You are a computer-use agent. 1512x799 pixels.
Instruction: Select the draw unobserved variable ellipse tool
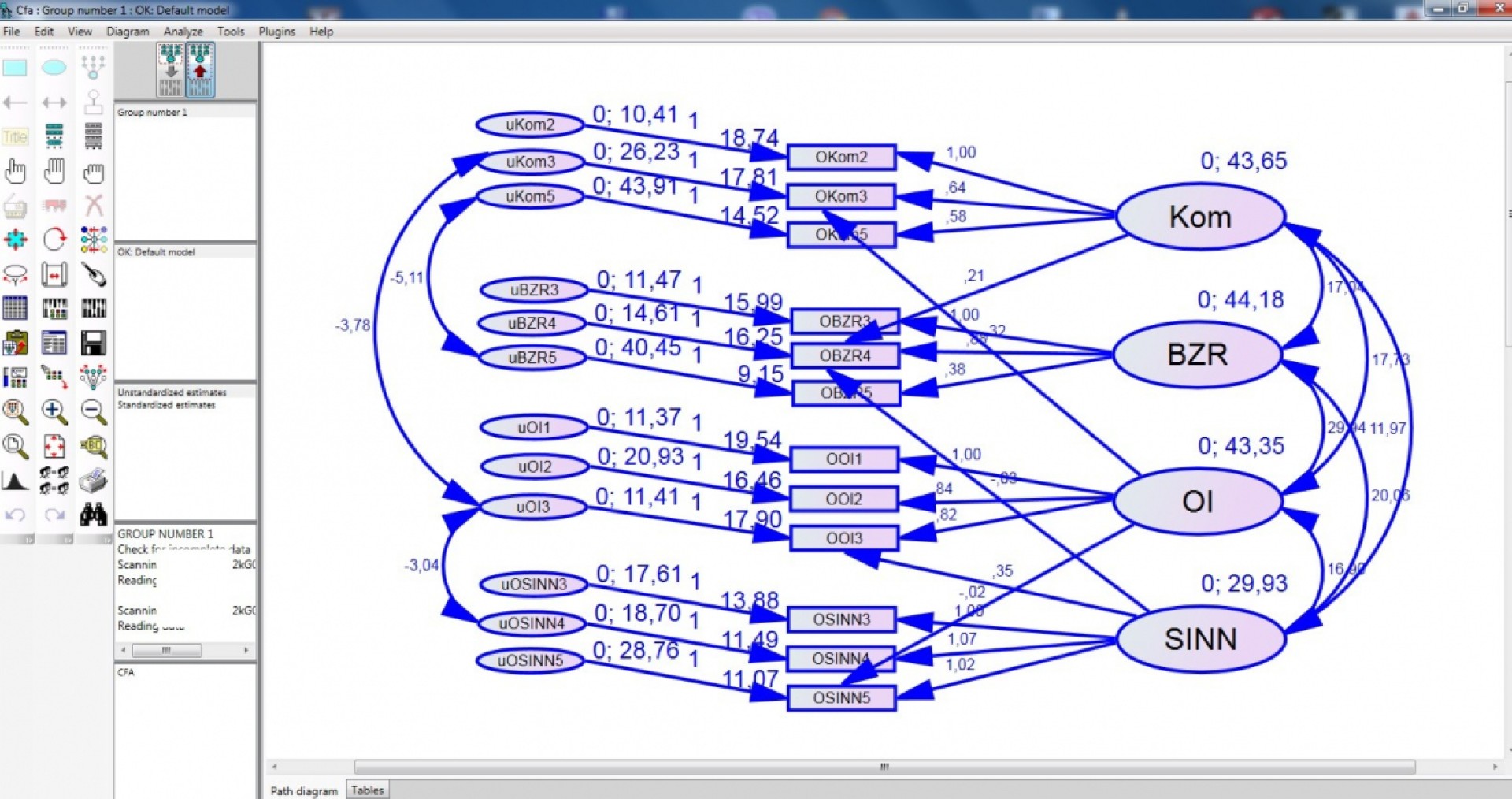pos(54,68)
